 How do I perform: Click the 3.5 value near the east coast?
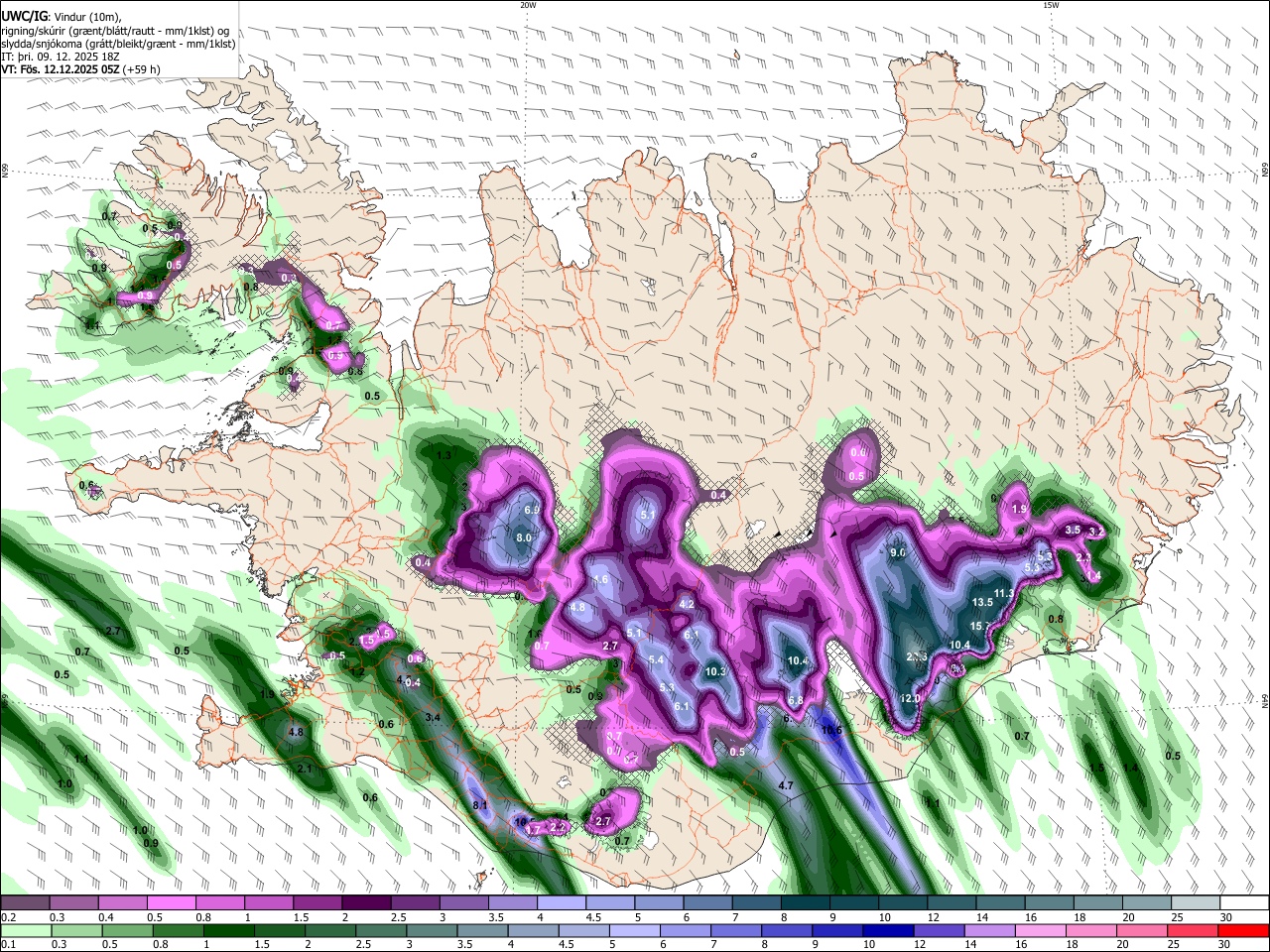(1073, 531)
